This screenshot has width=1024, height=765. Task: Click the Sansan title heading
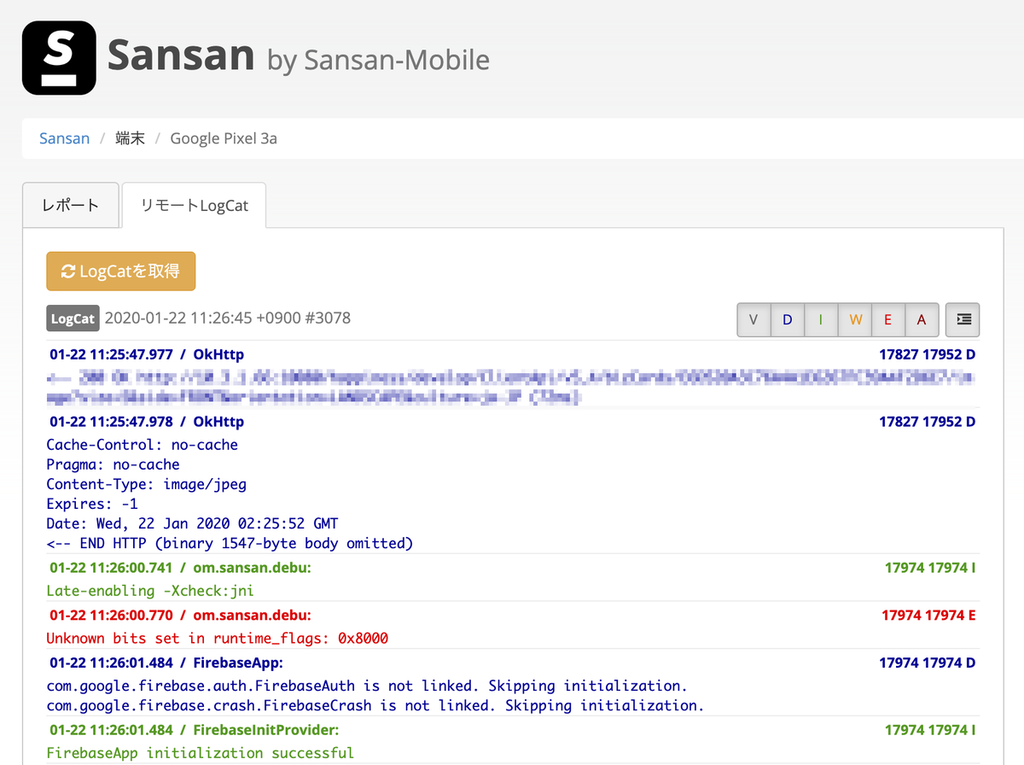[x=181, y=55]
